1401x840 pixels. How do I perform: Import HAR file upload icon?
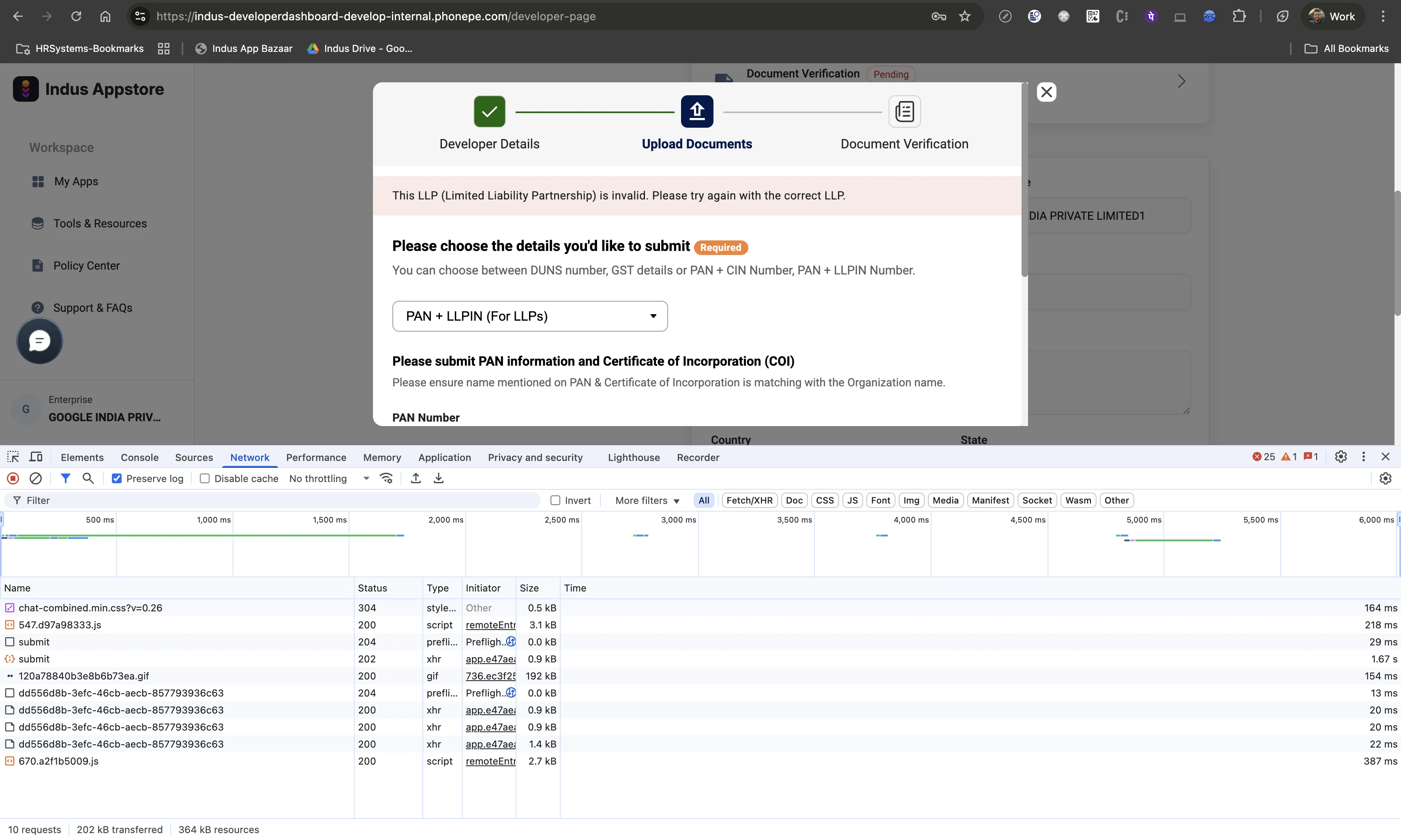pyautogui.click(x=416, y=478)
